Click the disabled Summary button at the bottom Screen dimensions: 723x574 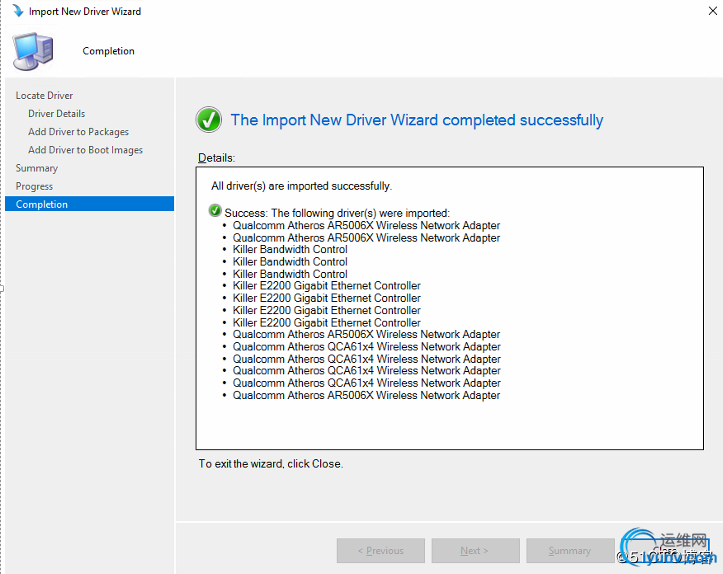click(570, 550)
